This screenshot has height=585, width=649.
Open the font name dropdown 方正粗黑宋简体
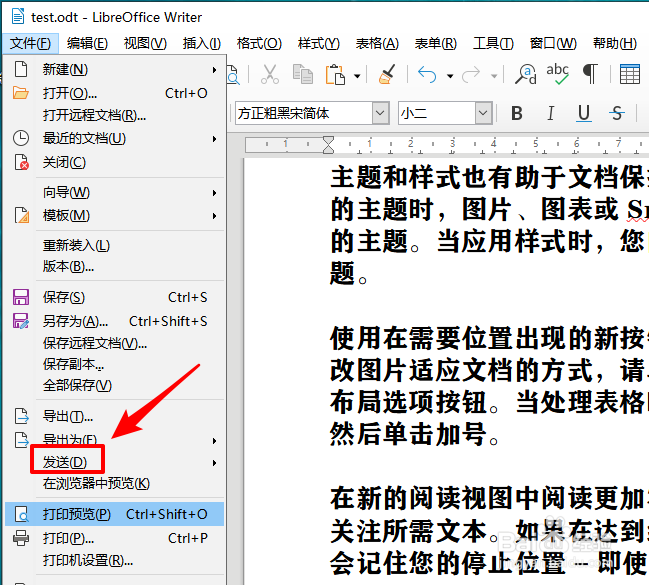pos(380,113)
